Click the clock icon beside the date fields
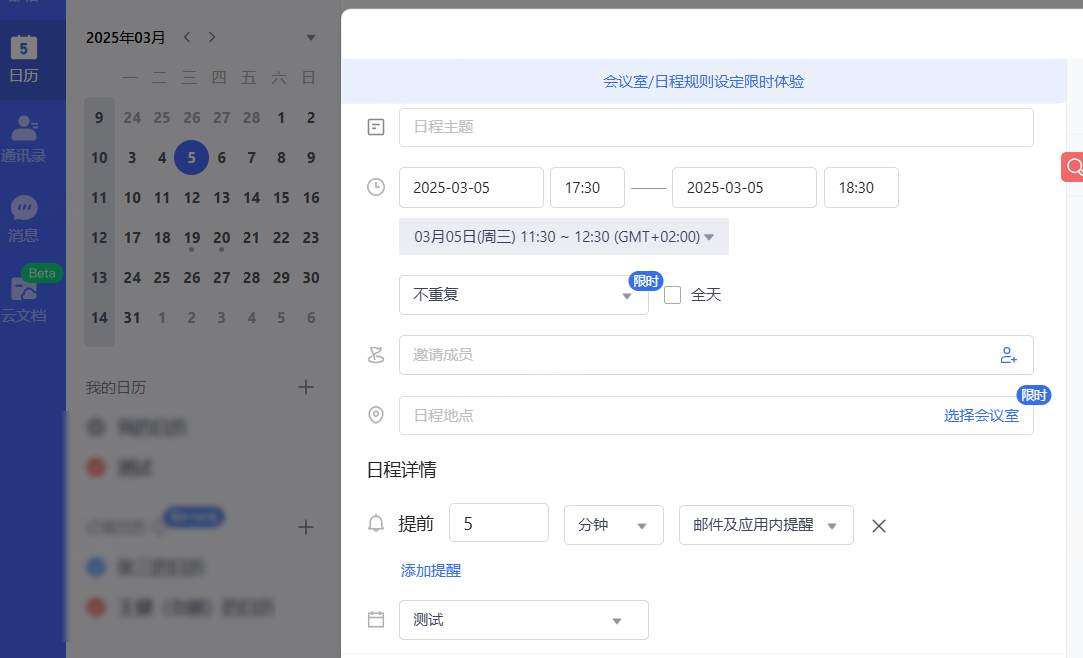 pyautogui.click(x=376, y=187)
